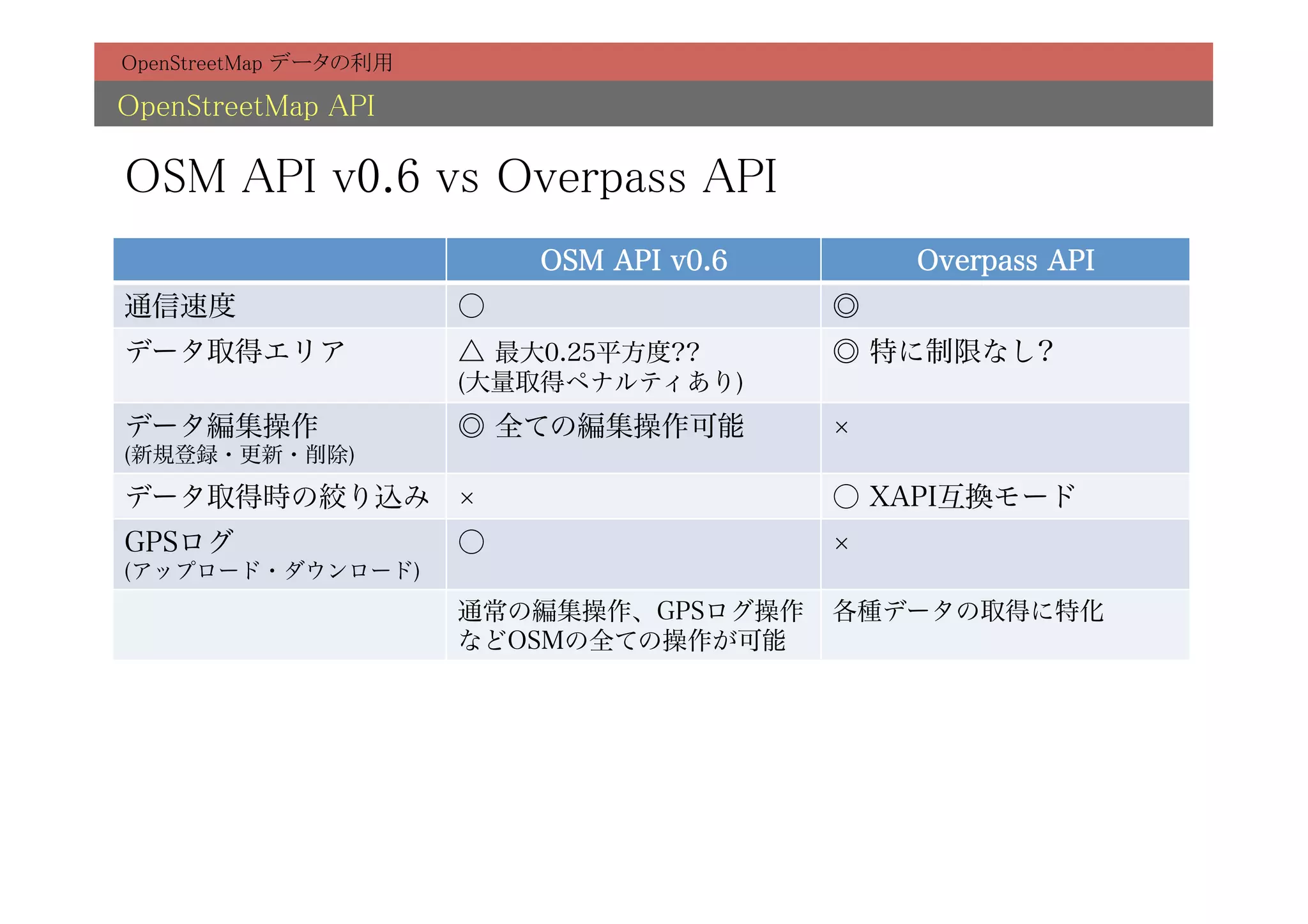Click the circle in GPSログ OSM cell

pyautogui.click(x=471, y=542)
